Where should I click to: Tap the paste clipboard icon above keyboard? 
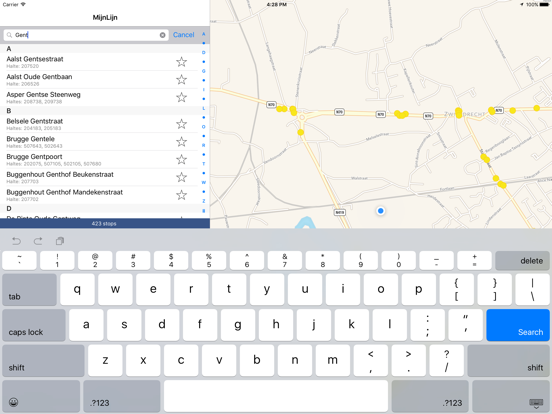(x=60, y=241)
